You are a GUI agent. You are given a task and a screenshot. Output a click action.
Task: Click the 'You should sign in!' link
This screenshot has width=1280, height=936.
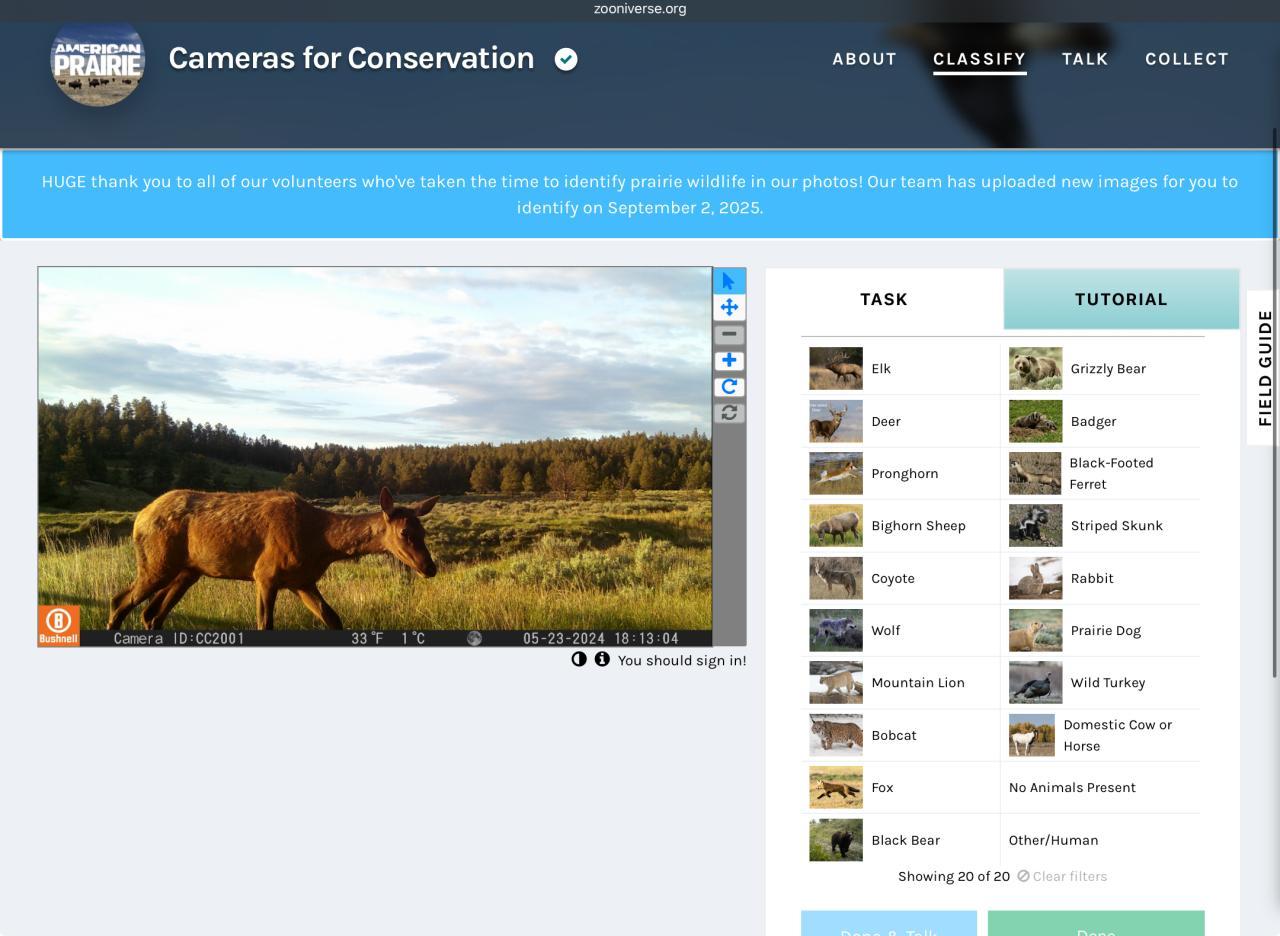[x=682, y=660]
